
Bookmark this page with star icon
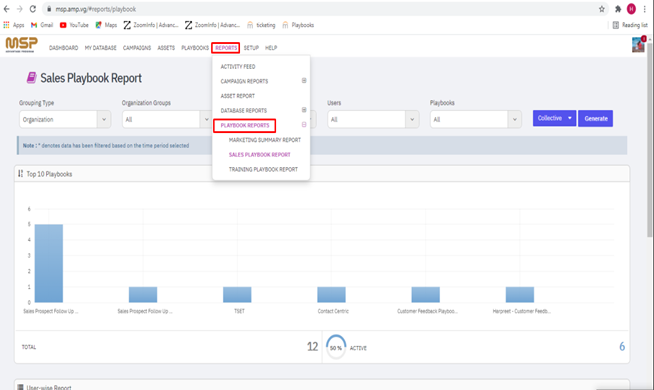click(x=601, y=9)
